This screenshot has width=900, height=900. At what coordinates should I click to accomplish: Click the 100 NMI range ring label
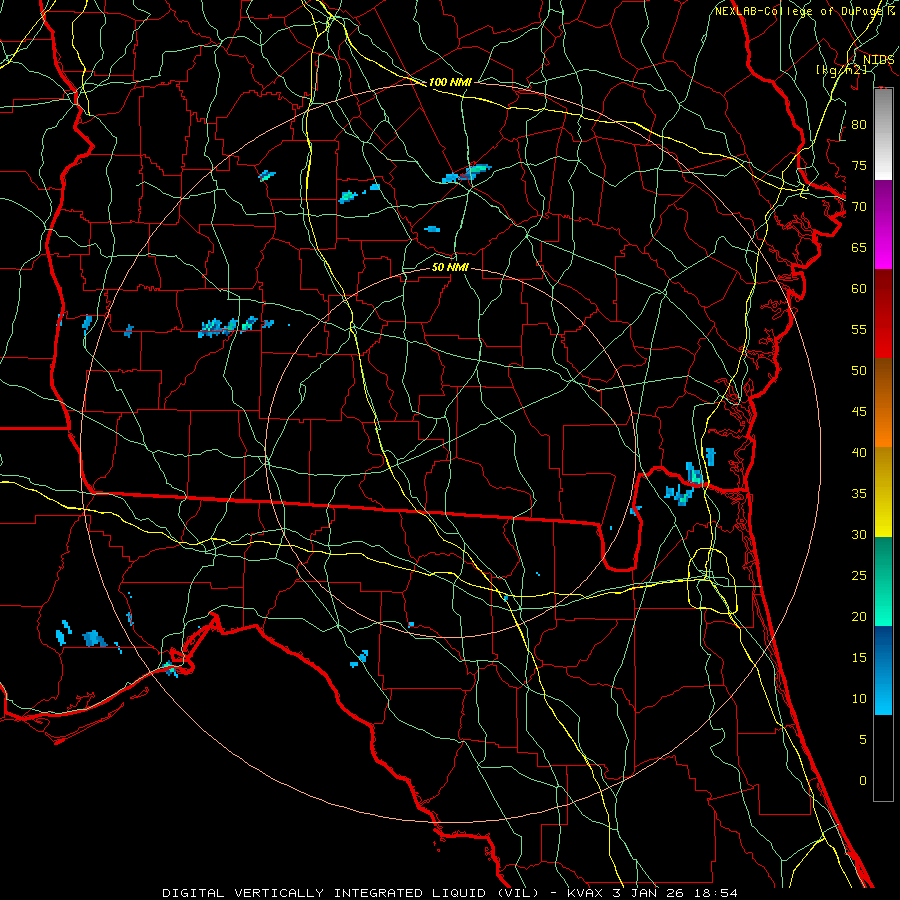coord(450,82)
